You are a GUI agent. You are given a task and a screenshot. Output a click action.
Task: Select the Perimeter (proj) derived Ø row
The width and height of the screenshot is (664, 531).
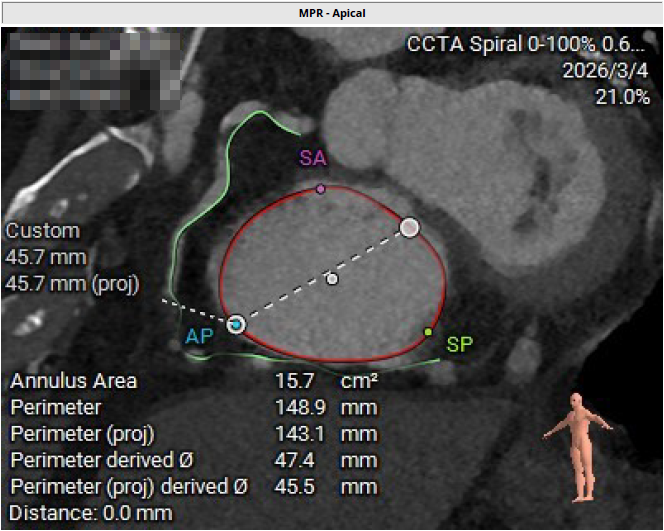tap(128, 487)
